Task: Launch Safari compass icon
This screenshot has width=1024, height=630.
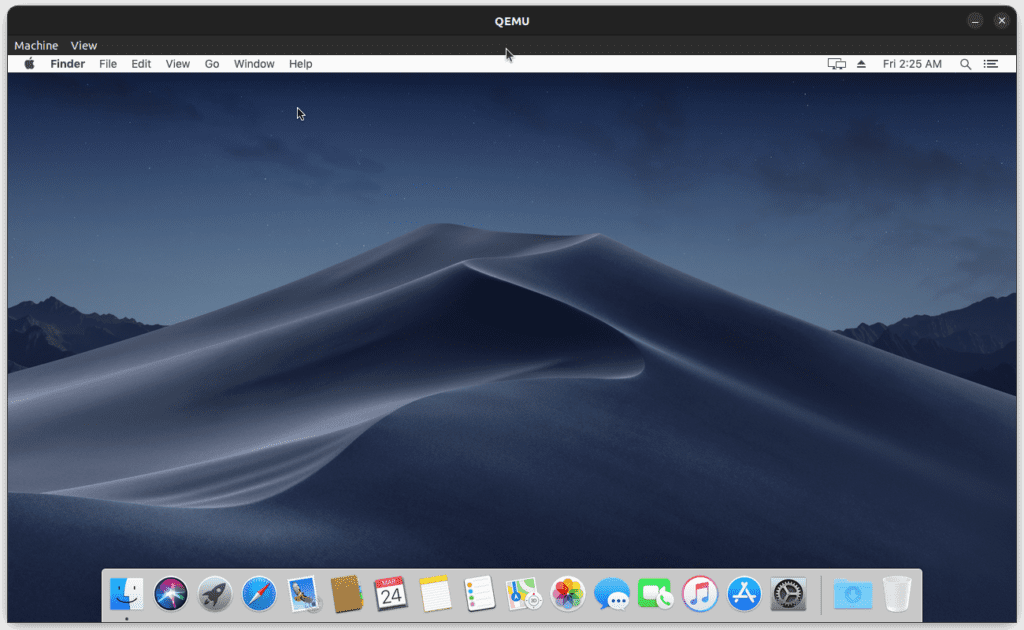Action: point(259,594)
